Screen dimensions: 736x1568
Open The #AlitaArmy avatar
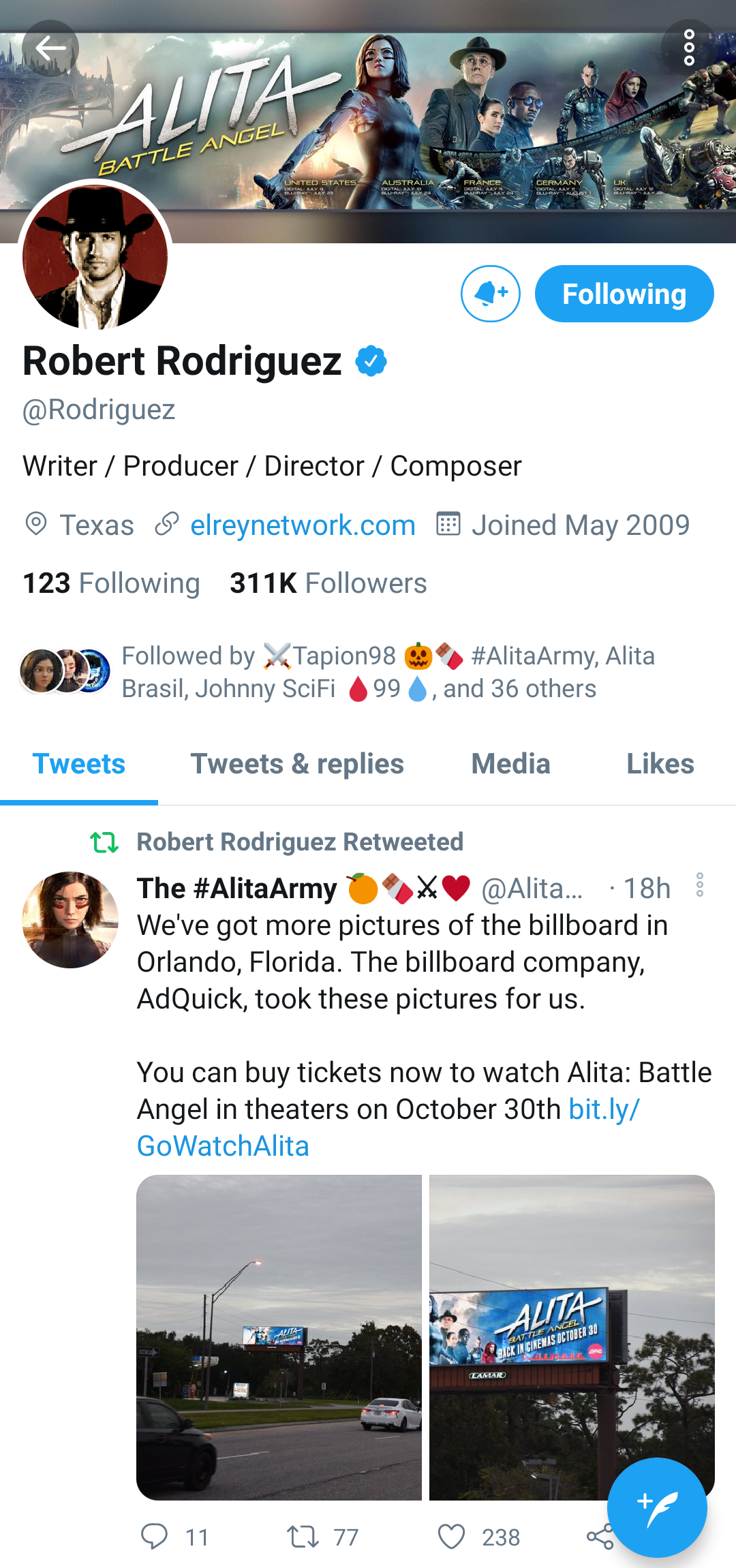click(x=70, y=920)
